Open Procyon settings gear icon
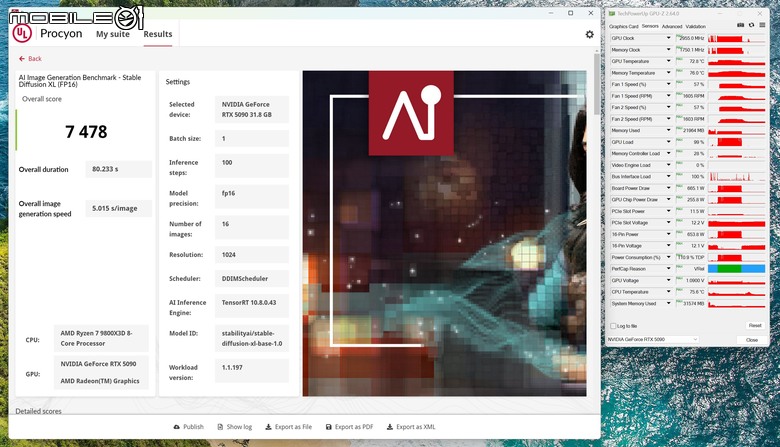 [589, 34]
